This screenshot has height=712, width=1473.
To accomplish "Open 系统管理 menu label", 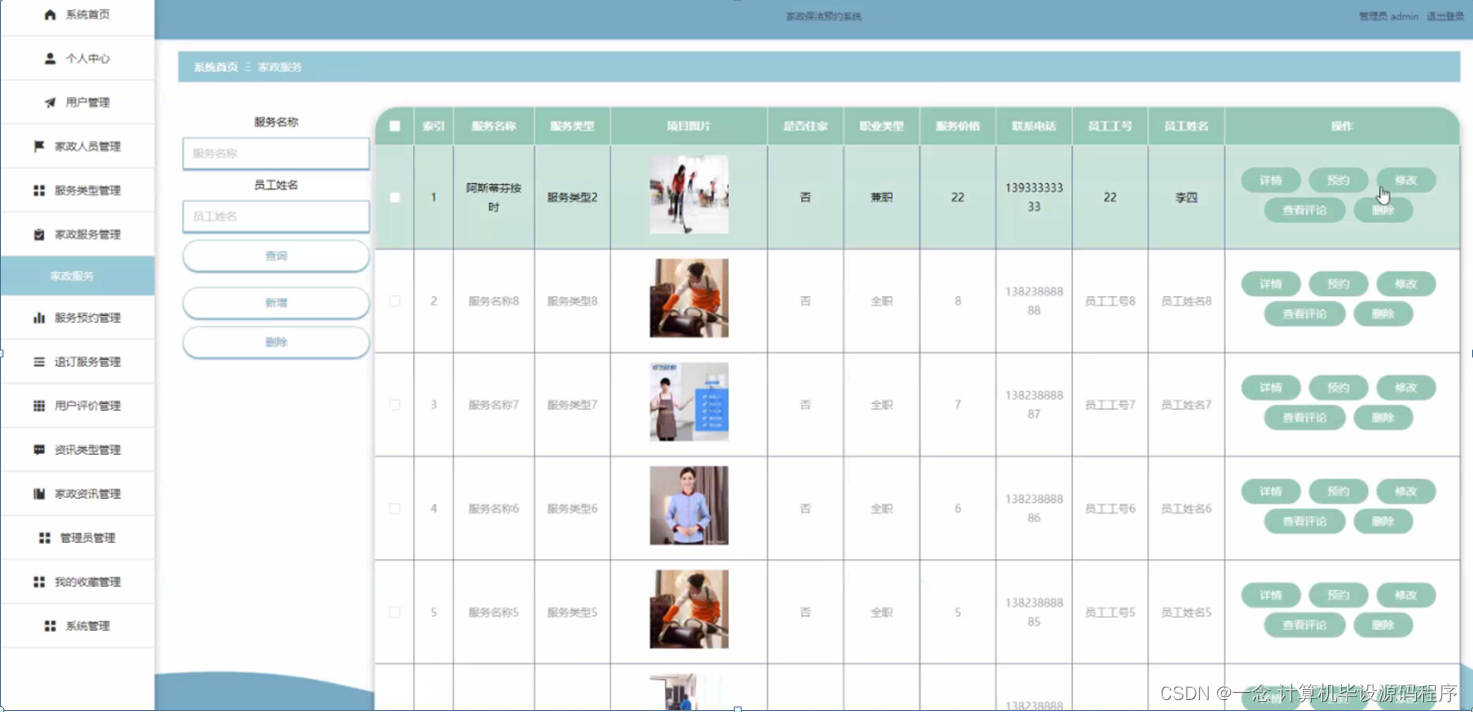I will 88,626.
